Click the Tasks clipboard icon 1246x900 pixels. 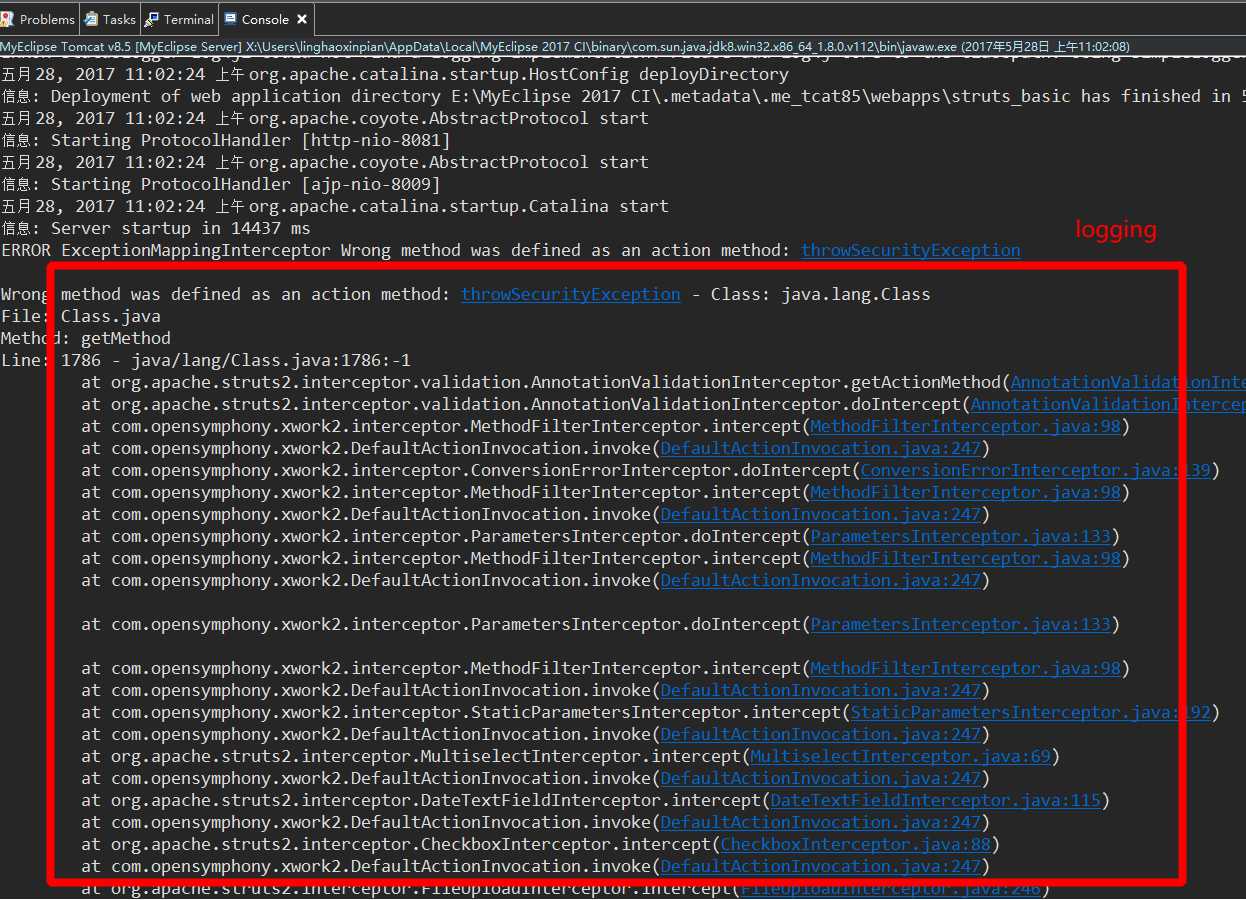[x=92, y=19]
